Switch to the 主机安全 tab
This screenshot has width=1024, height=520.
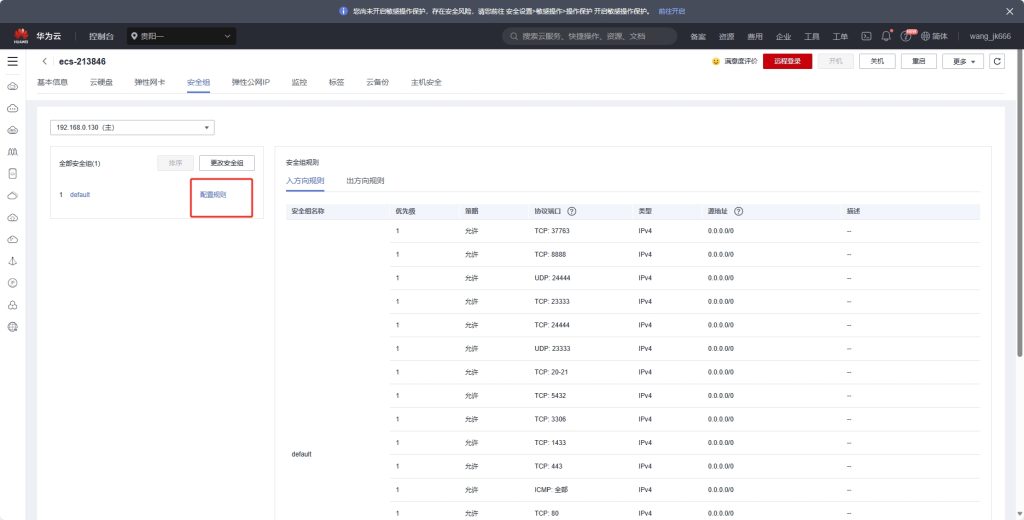tap(426, 82)
